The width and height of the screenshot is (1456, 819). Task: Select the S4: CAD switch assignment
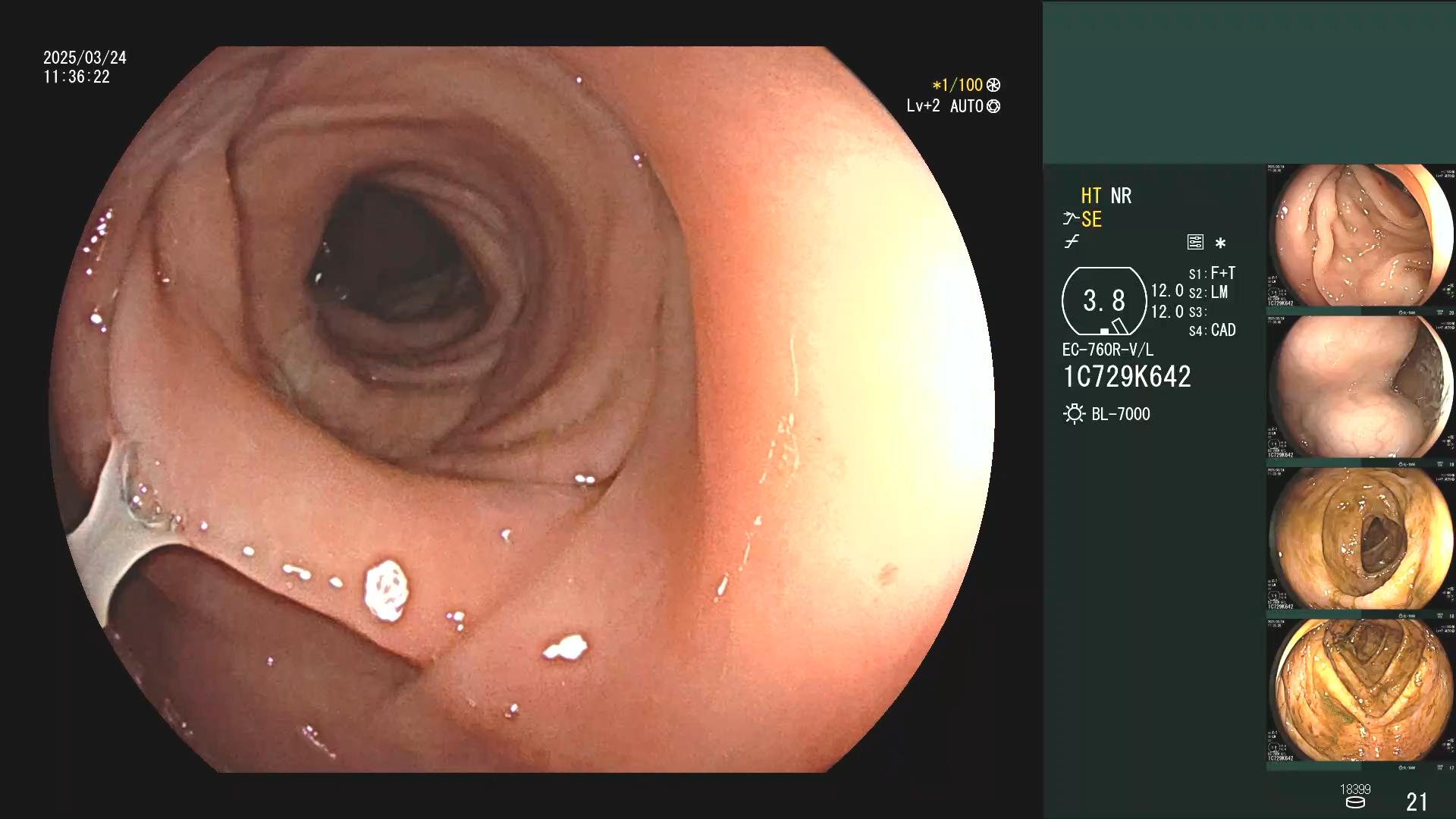point(1212,330)
